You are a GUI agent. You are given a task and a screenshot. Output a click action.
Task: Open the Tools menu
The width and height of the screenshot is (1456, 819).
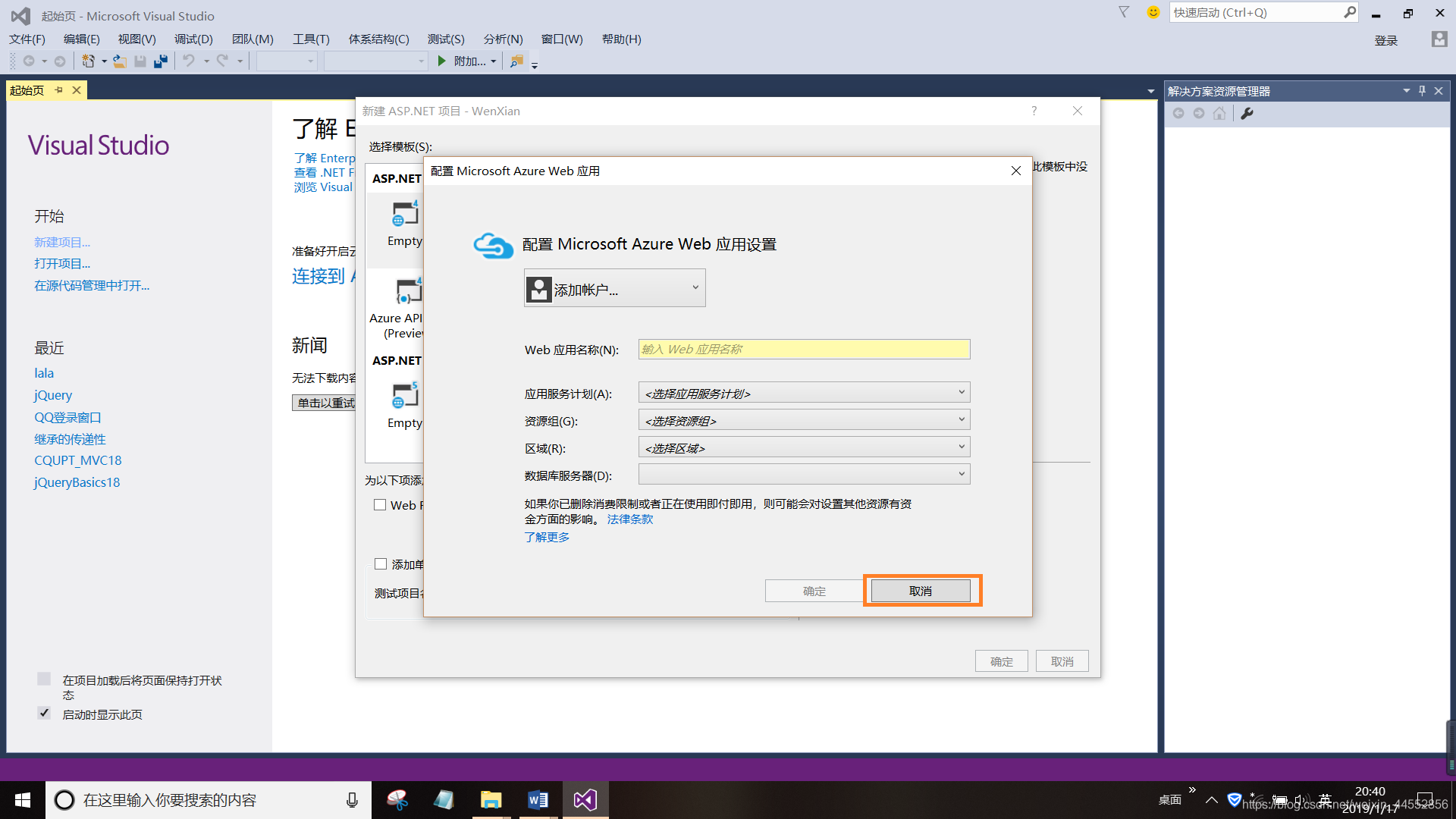pyautogui.click(x=311, y=39)
